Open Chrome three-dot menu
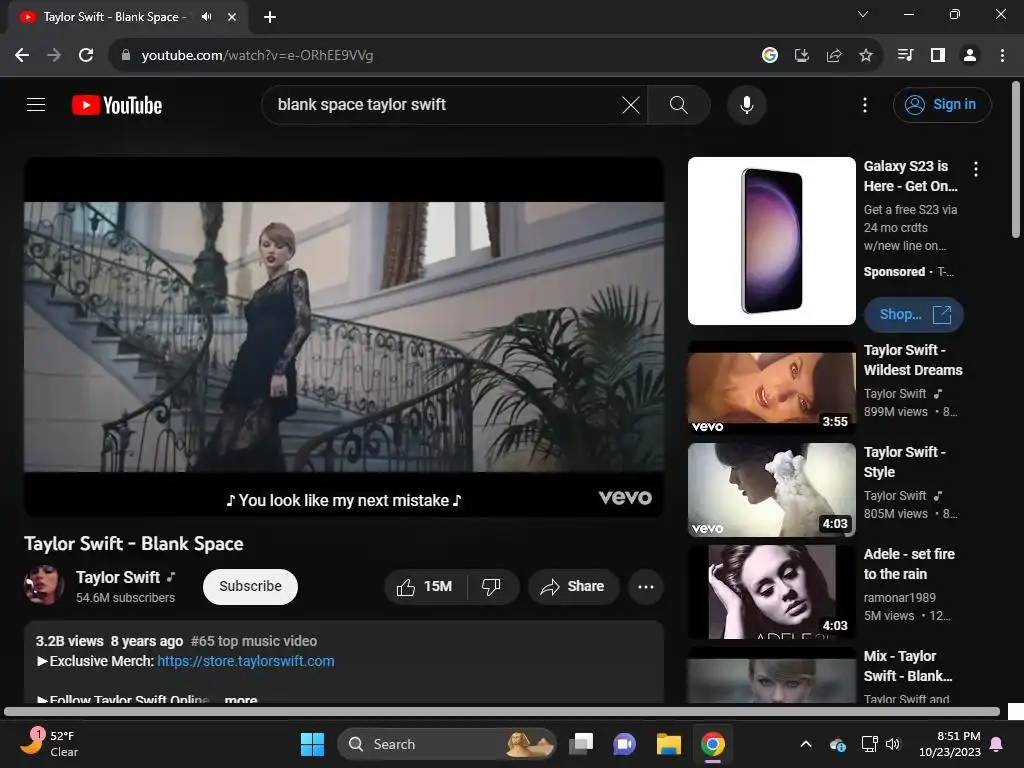1024x768 pixels. click(1002, 56)
